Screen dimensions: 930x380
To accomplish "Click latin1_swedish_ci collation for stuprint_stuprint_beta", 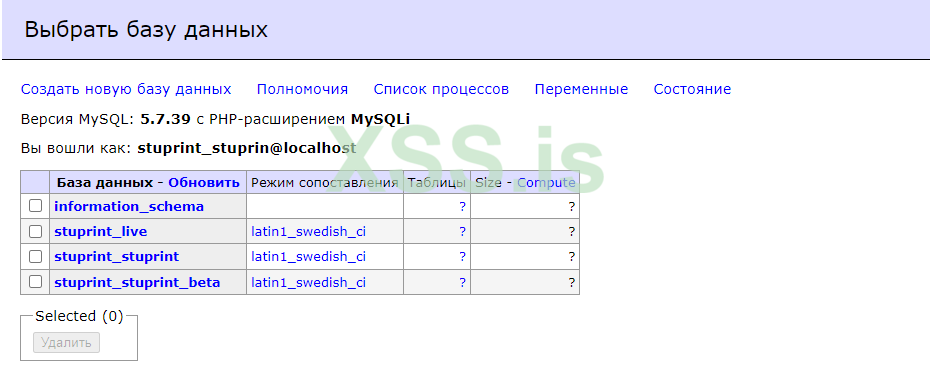I will click(x=308, y=282).
